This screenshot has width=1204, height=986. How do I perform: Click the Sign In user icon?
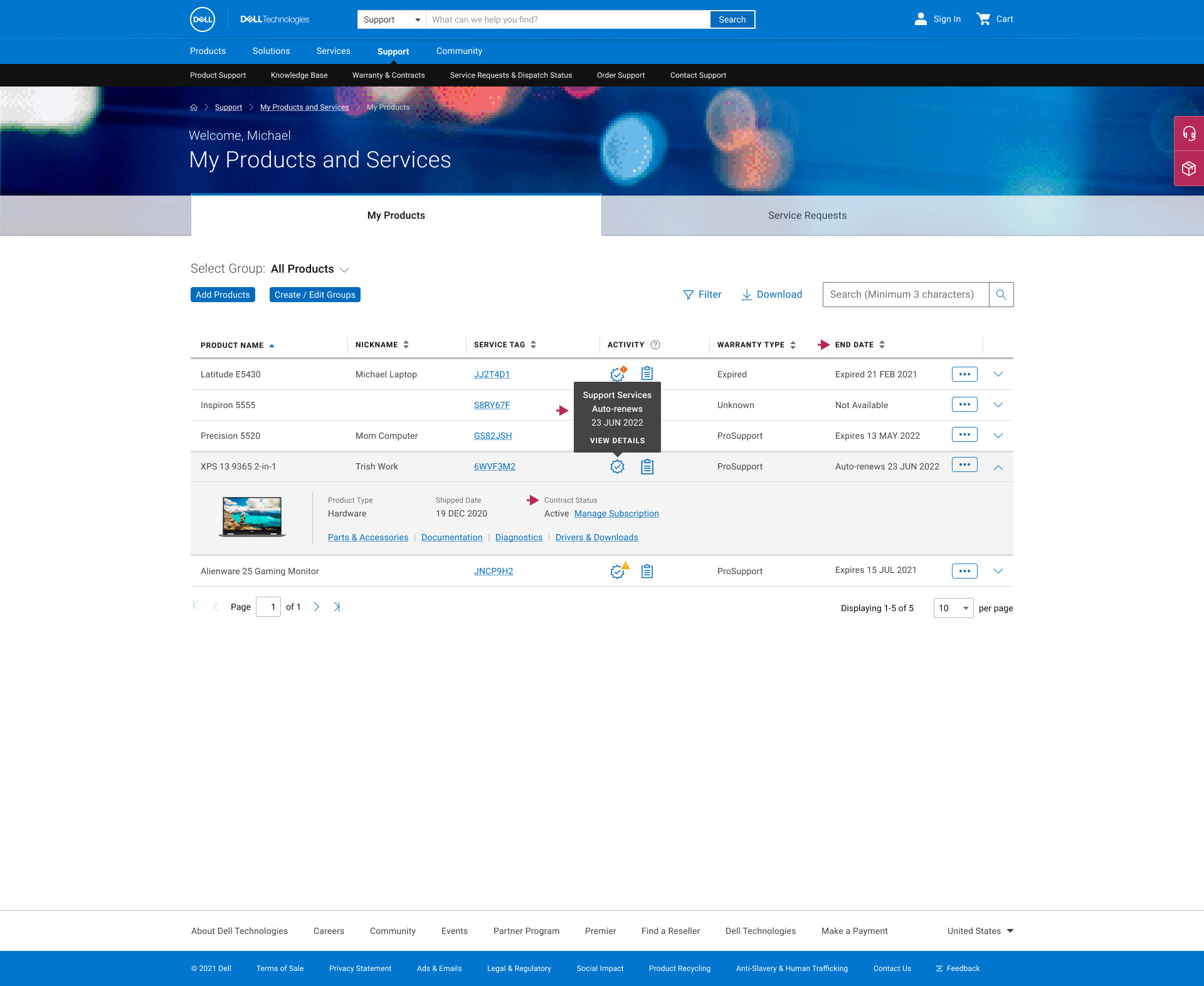(920, 19)
